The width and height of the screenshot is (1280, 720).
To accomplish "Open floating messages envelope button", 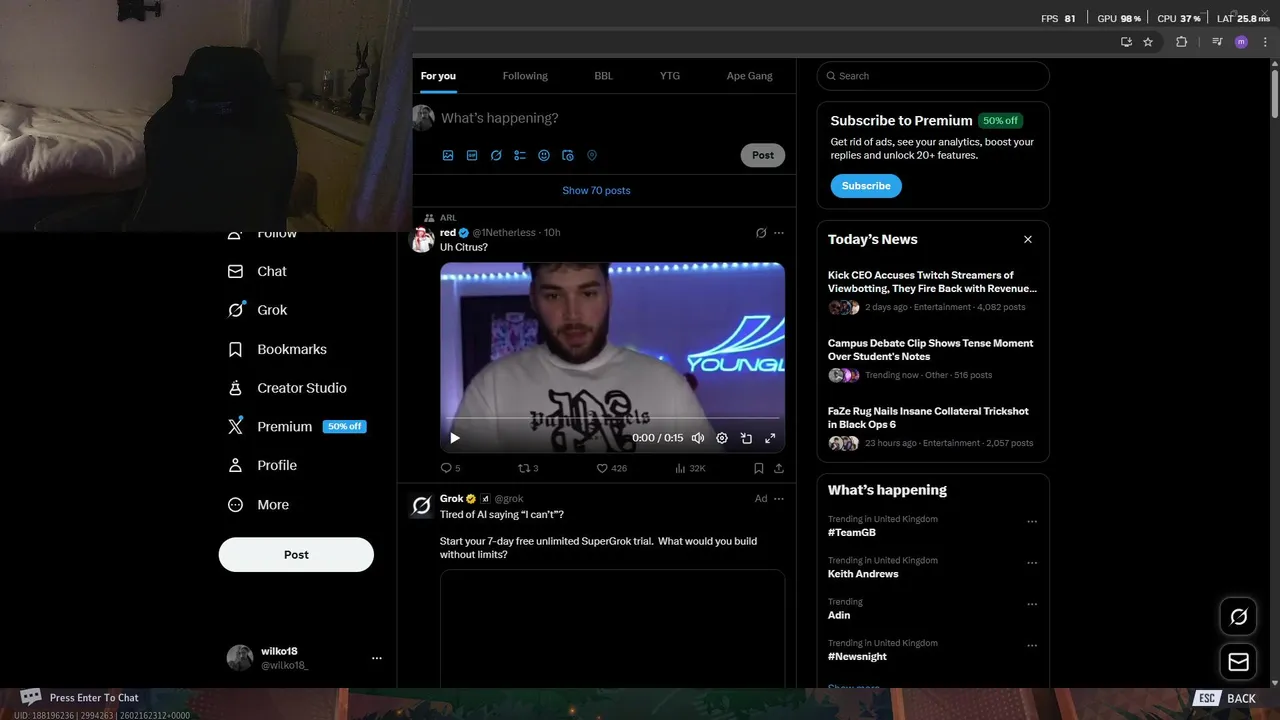I will 1238,662.
